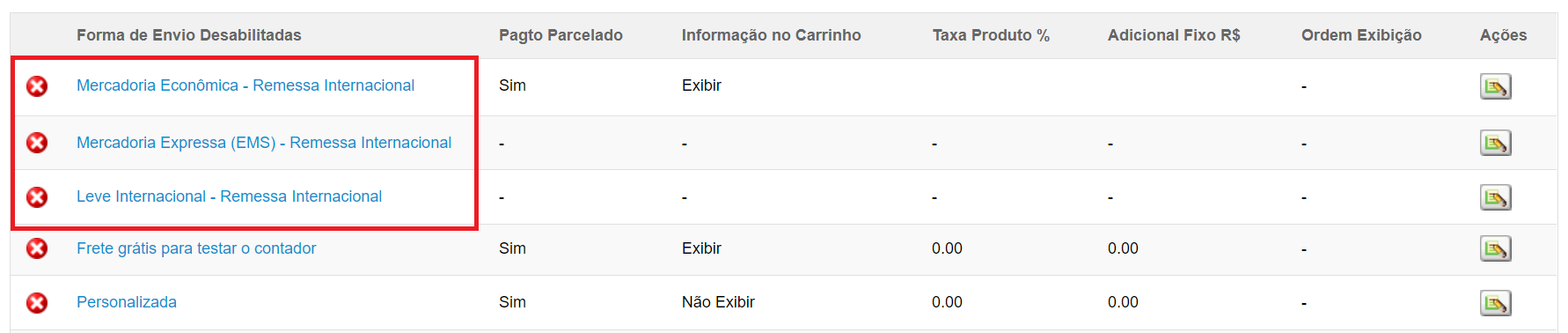
Task: Edit Leve Internacional via edit icon
Action: pos(1495,197)
